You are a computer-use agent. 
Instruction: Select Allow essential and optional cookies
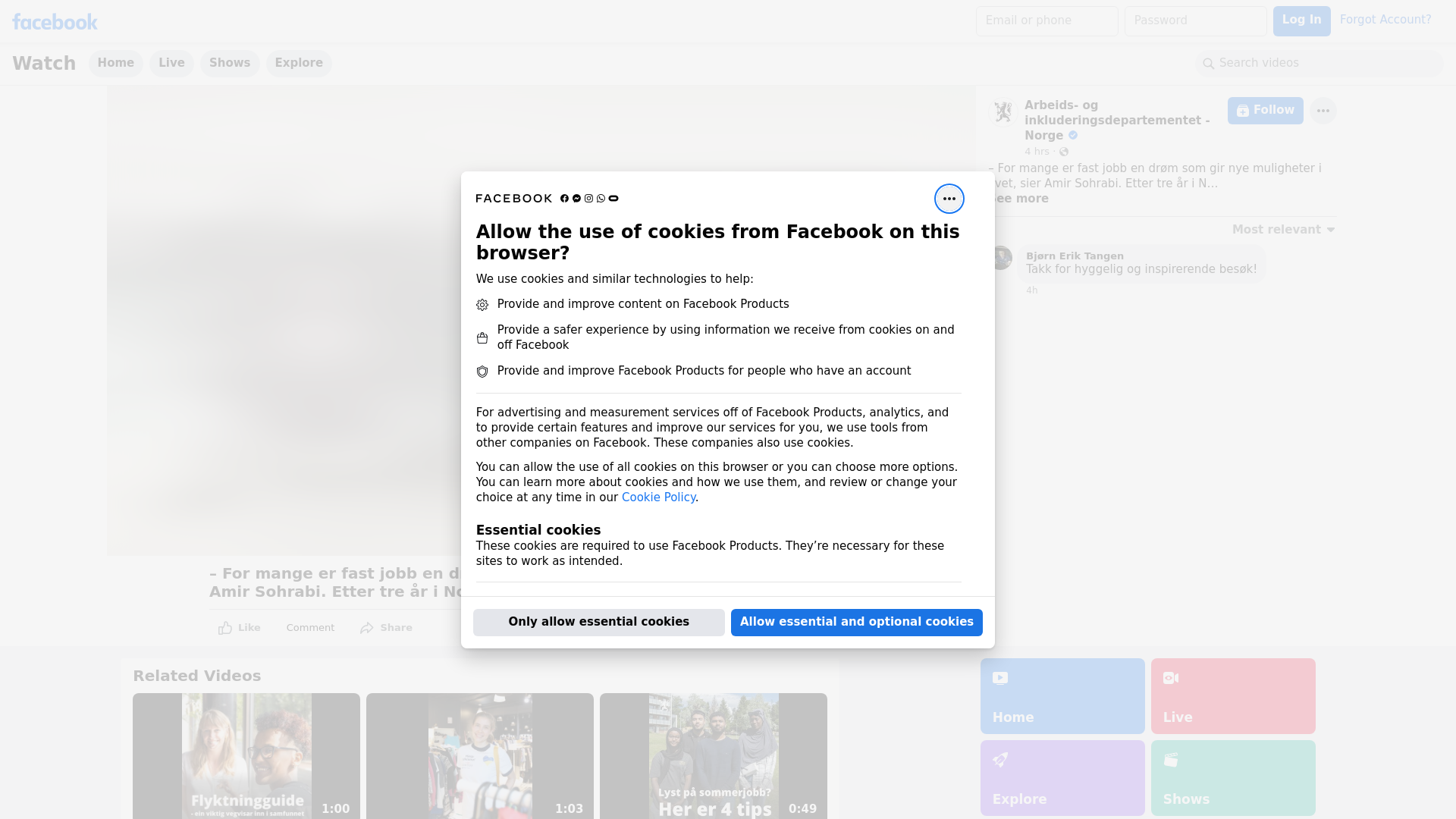coord(857,623)
